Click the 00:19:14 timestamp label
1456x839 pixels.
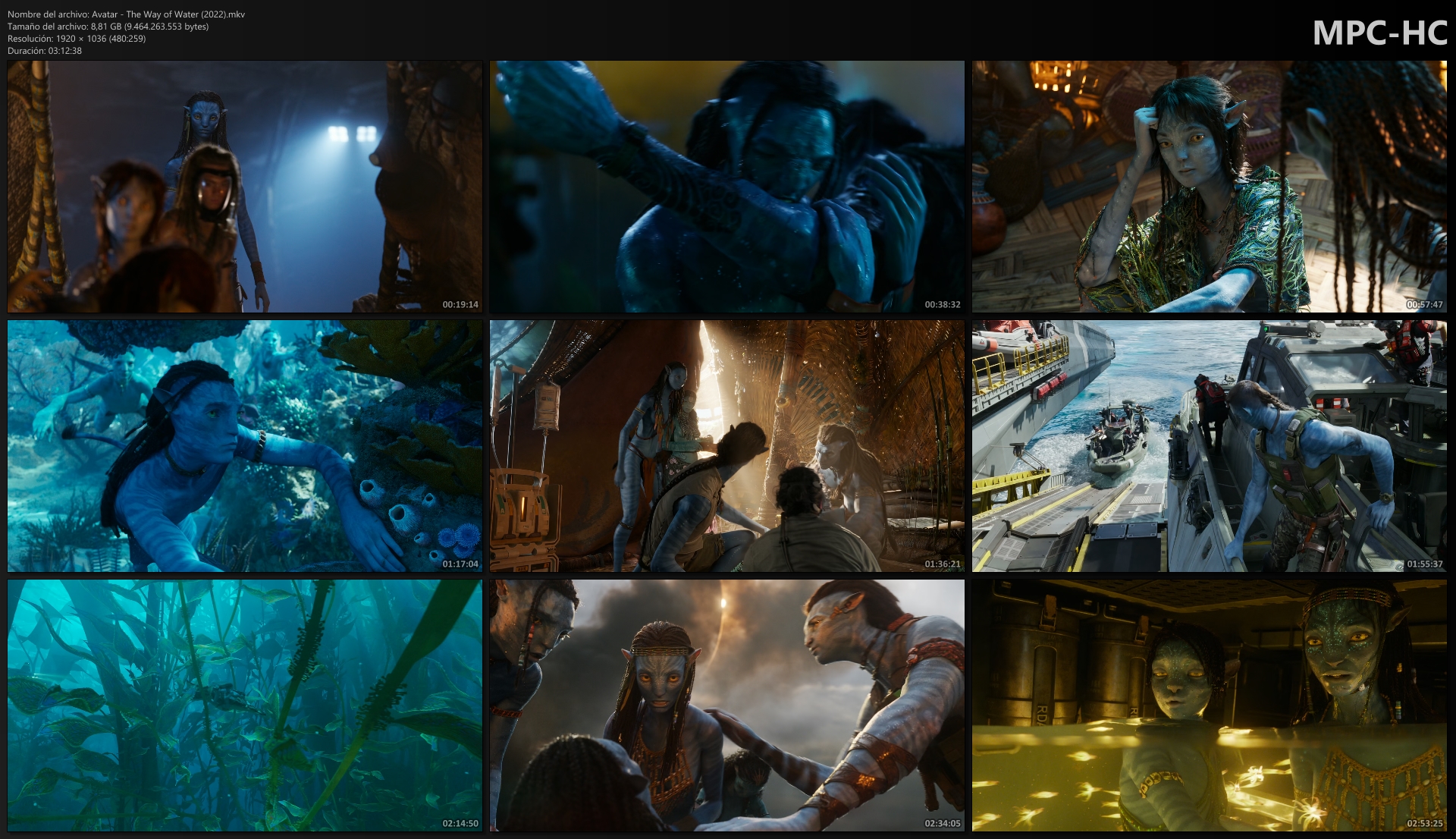460,305
